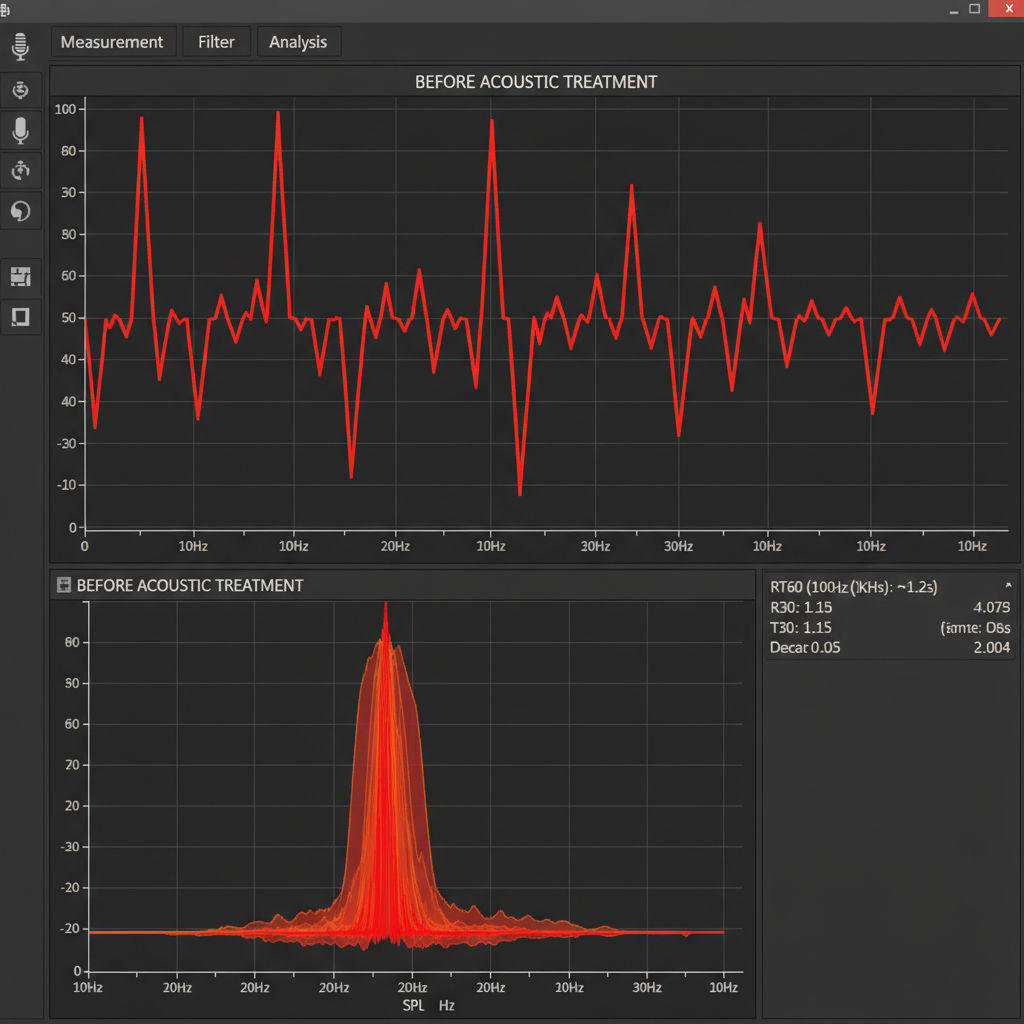Click the square frame sidebar icon
Image resolution: width=1024 pixels, height=1024 pixels.
(x=20, y=317)
